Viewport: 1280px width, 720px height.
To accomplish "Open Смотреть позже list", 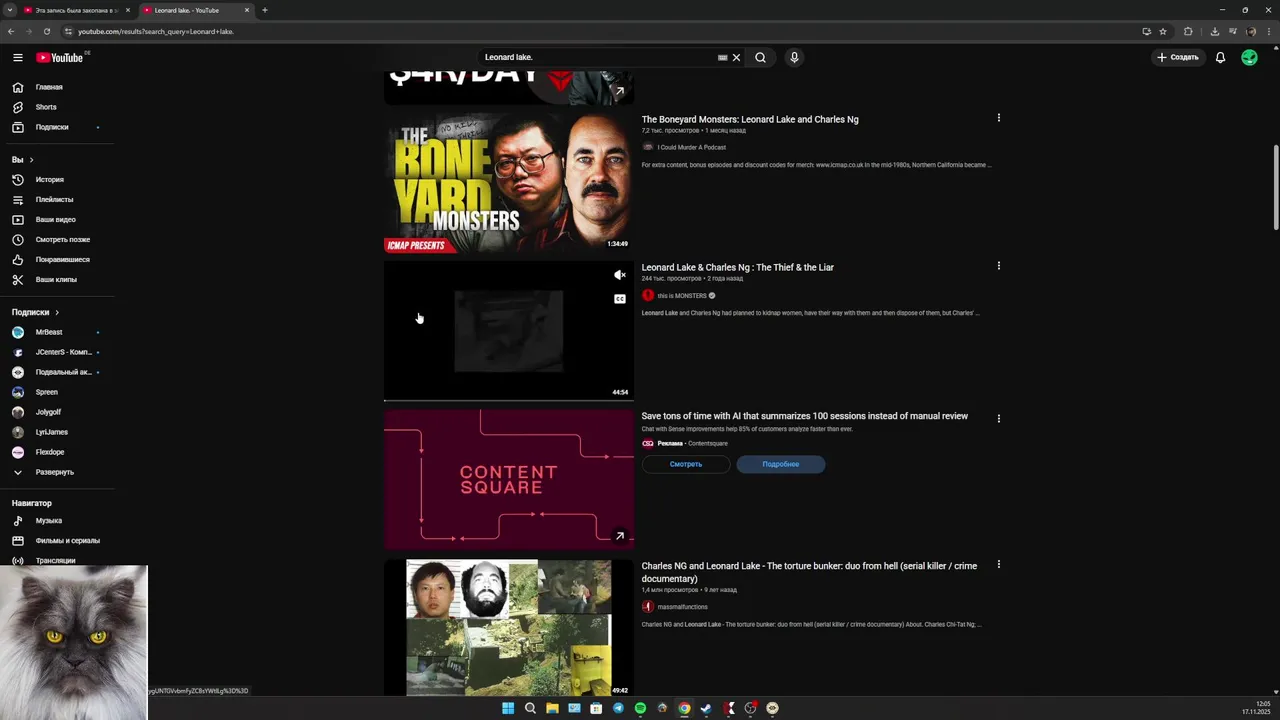I will click(x=62, y=240).
